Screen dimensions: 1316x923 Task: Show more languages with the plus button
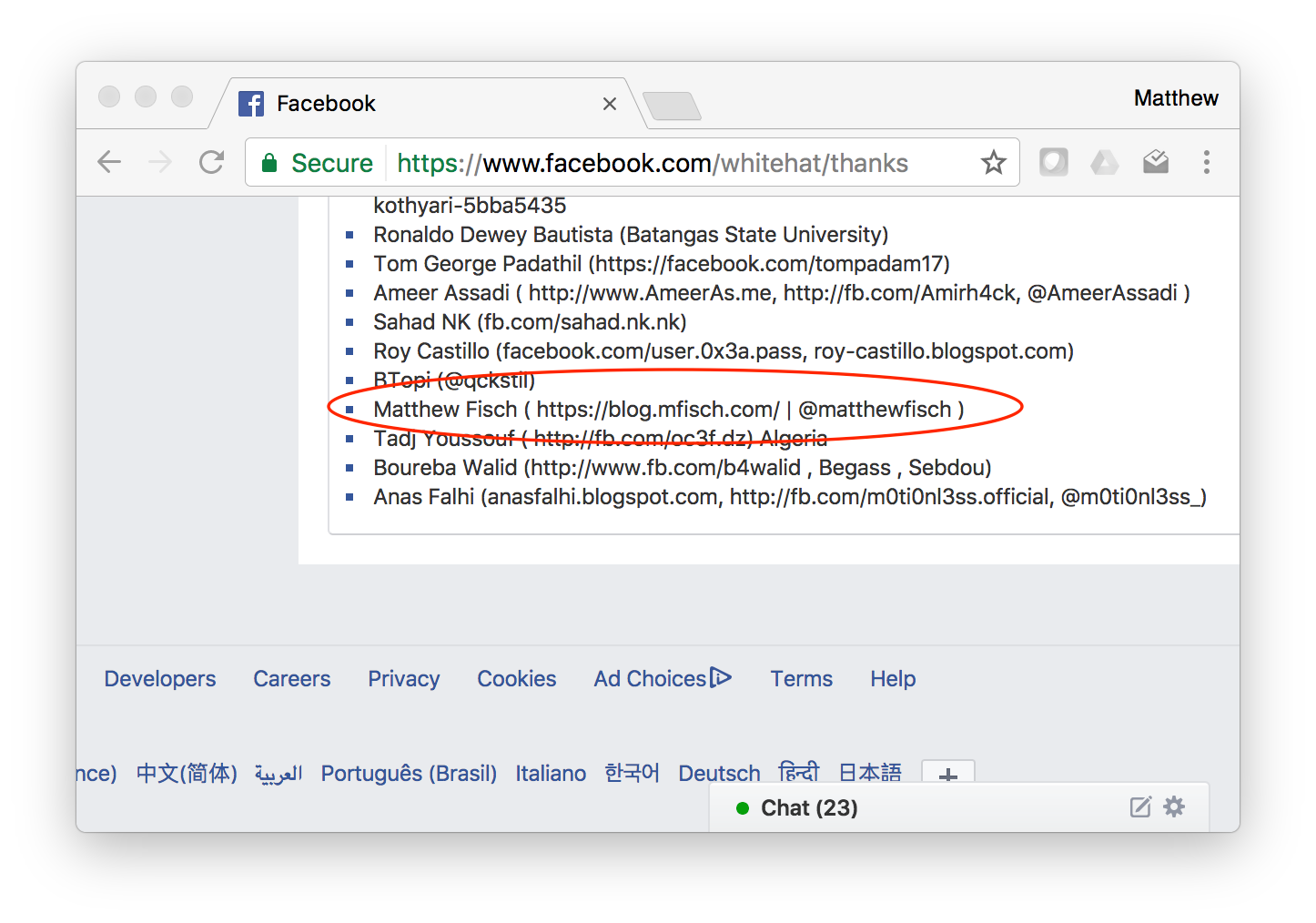(947, 772)
